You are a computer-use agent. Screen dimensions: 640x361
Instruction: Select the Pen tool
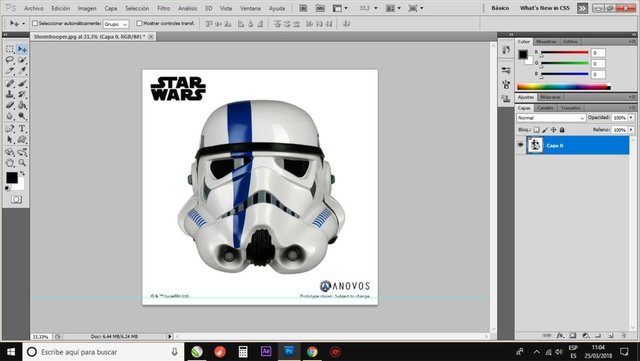10,129
